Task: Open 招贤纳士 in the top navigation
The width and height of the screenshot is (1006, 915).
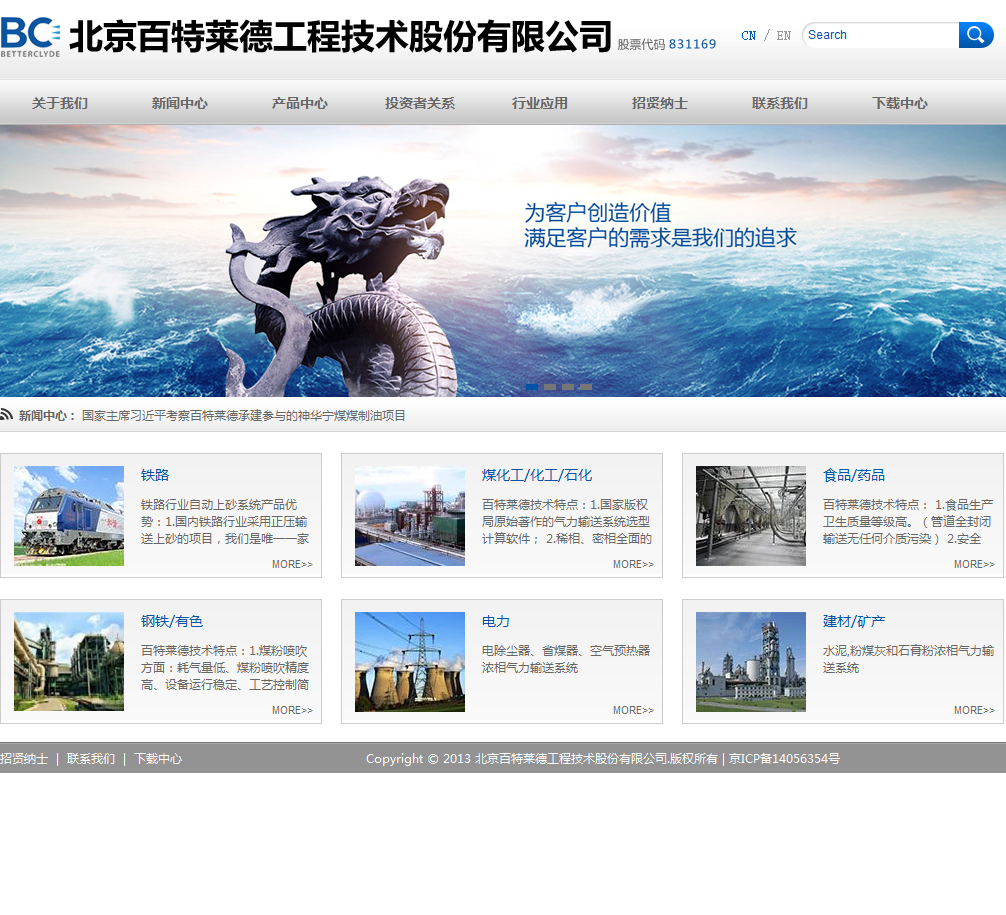Action: point(660,103)
